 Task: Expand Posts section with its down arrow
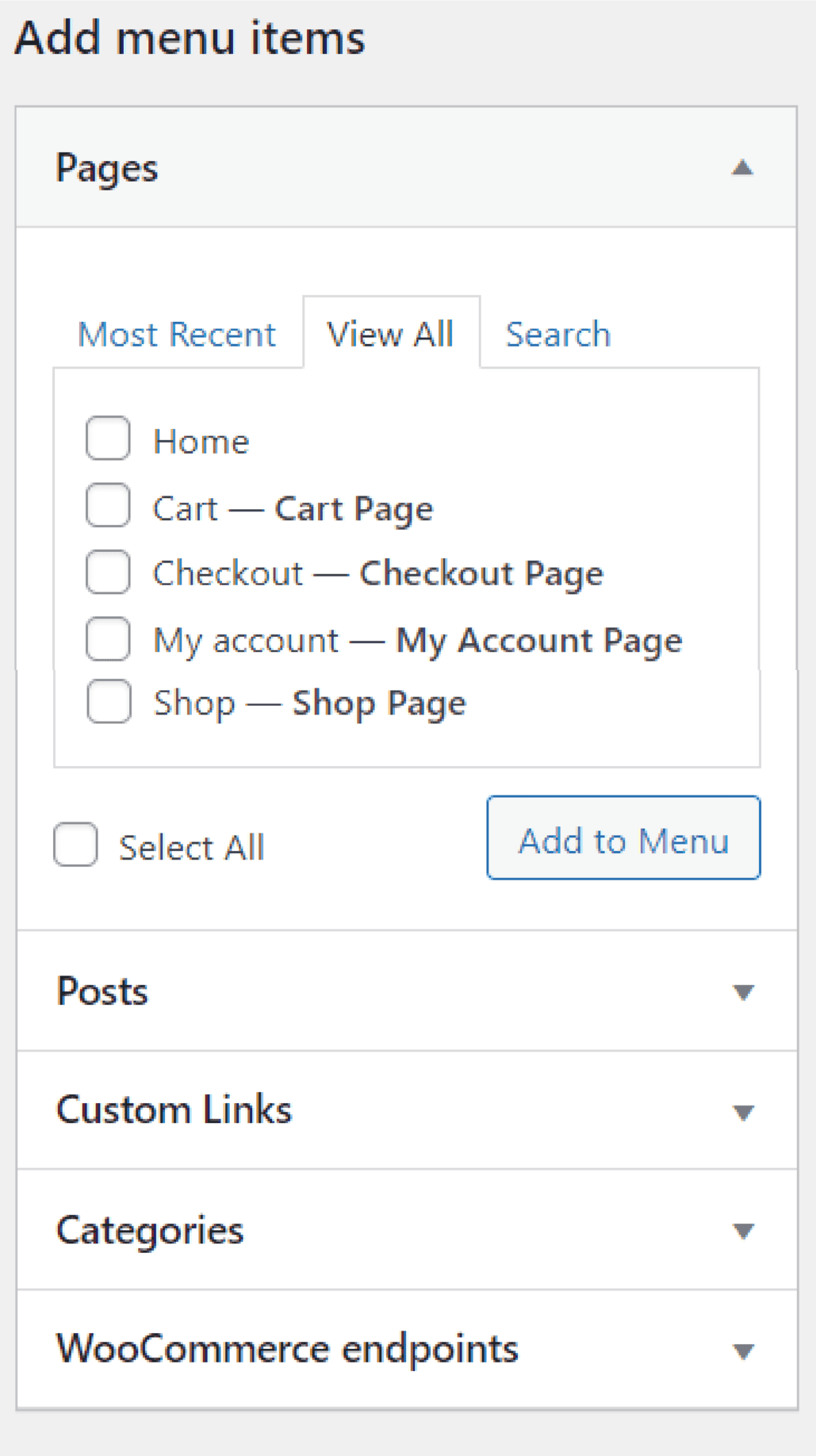point(743,992)
